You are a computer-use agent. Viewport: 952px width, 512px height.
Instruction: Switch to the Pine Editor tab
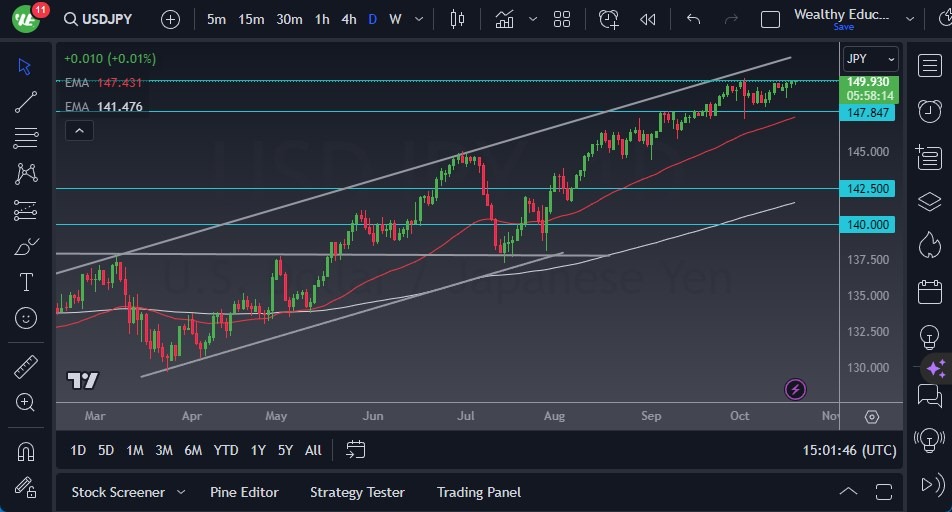coord(244,492)
